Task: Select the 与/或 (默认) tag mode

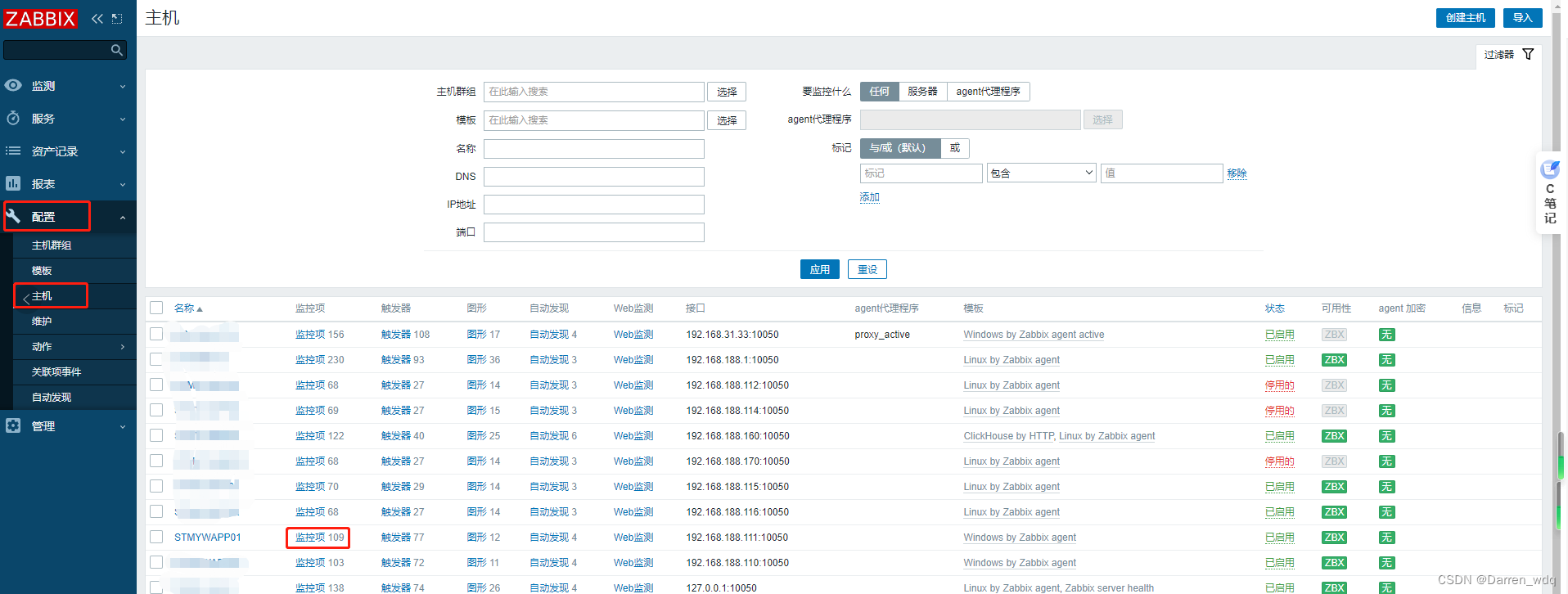Action: click(899, 148)
